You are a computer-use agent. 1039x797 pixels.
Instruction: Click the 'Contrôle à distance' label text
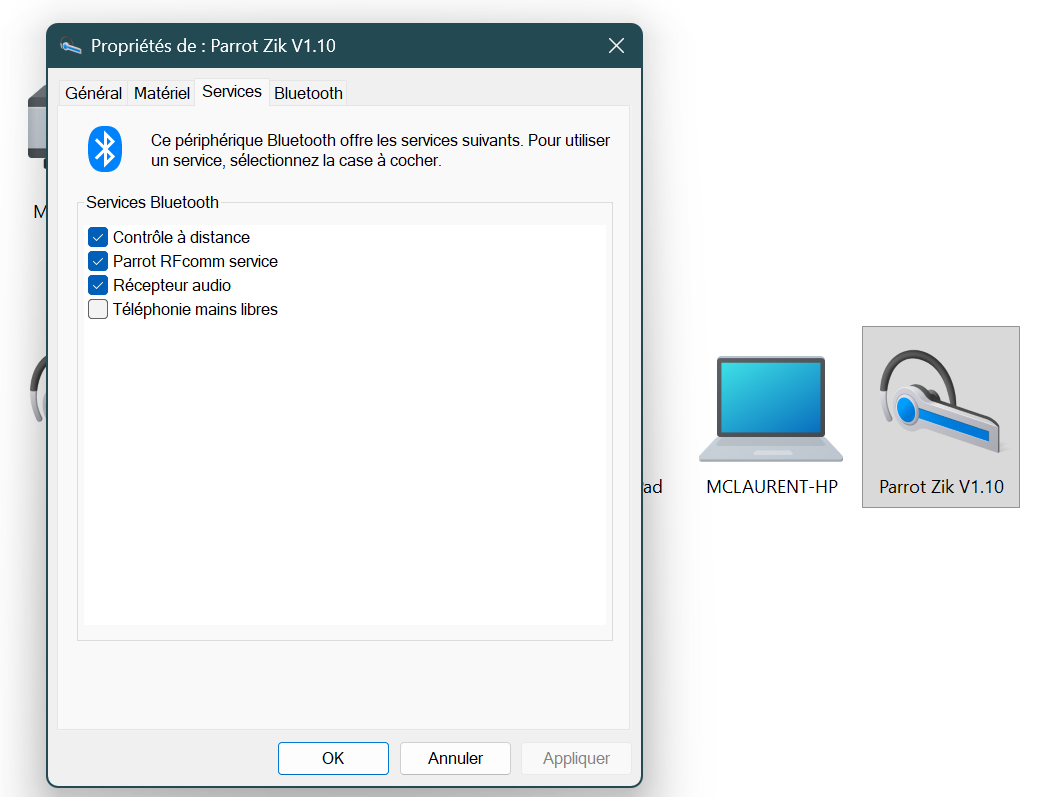point(181,237)
